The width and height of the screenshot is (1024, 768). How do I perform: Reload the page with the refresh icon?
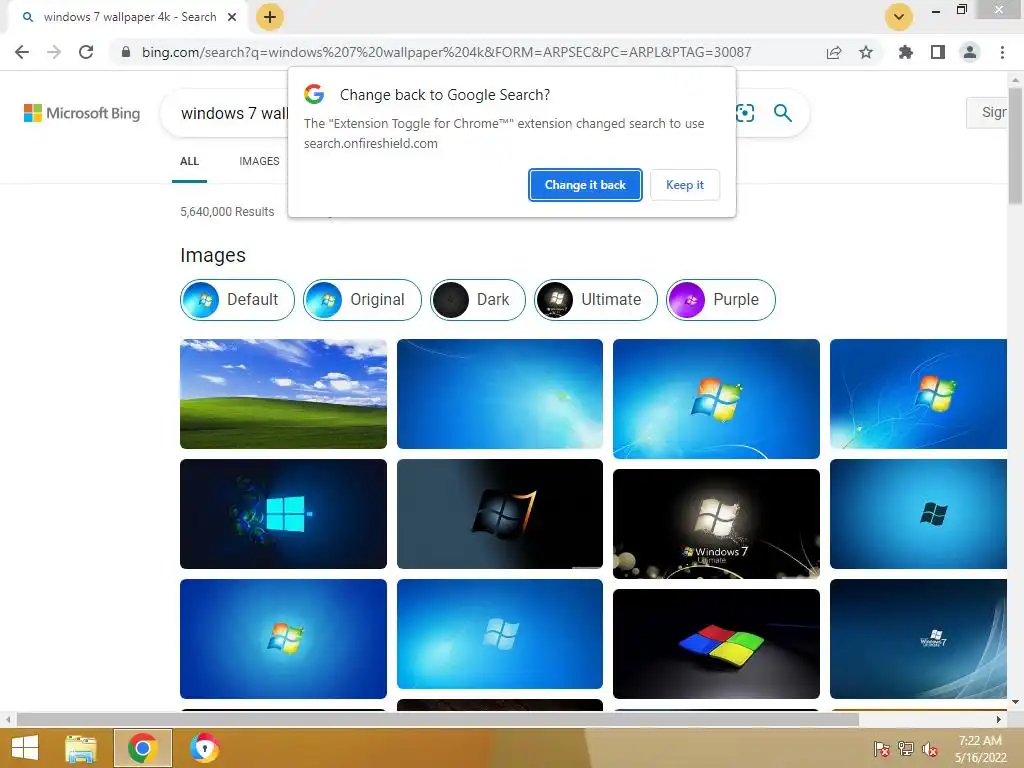tap(86, 52)
